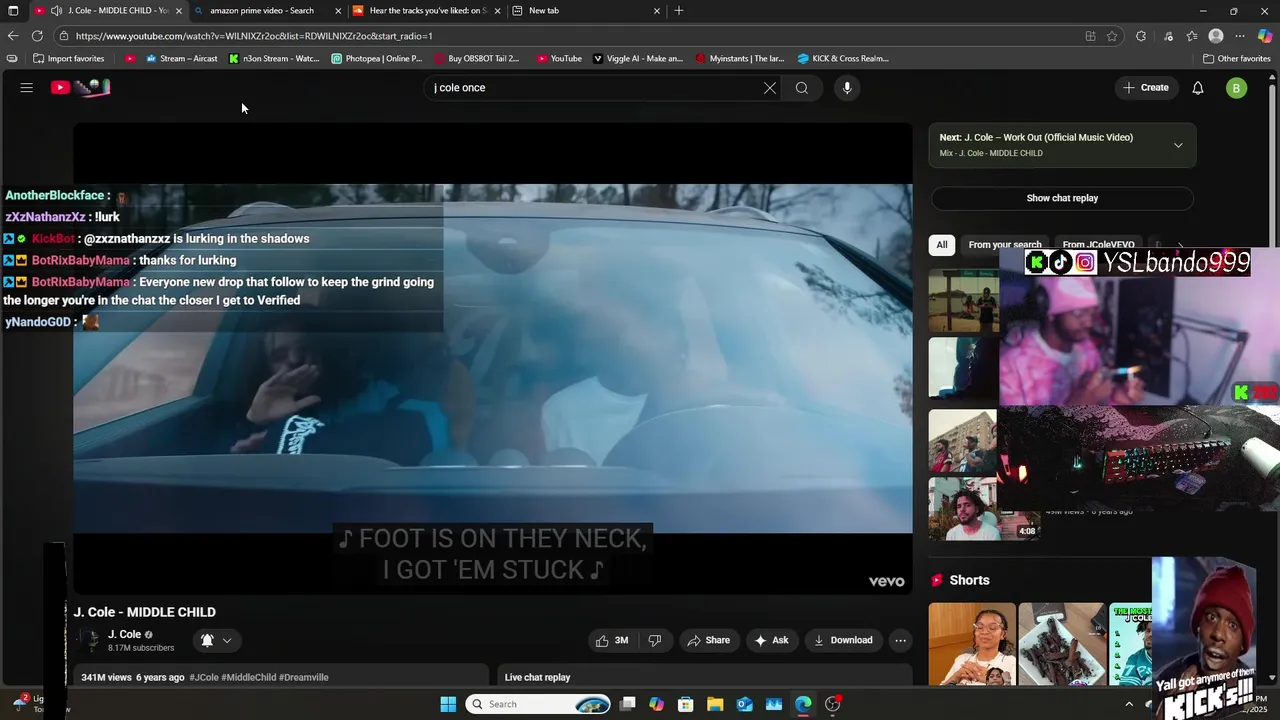Open YouTube notifications bell
This screenshot has height=720, width=1280.
(1198, 88)
